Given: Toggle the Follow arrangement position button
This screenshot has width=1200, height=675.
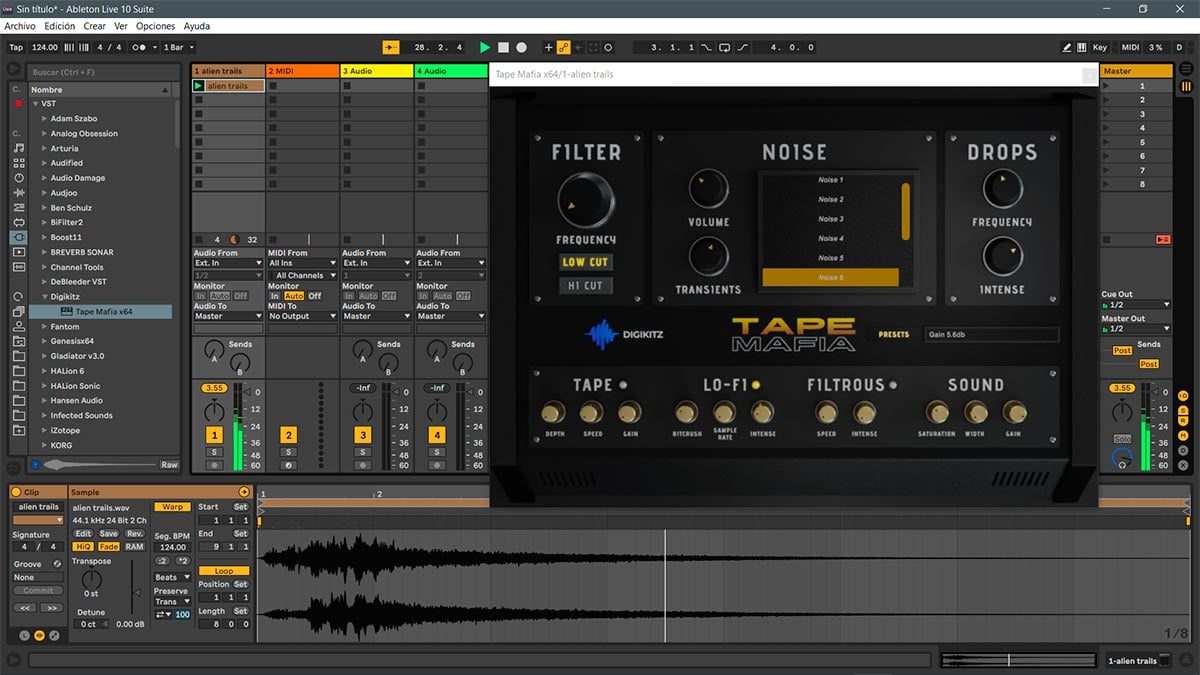Looking at the screenshot, I should [391, 47].
